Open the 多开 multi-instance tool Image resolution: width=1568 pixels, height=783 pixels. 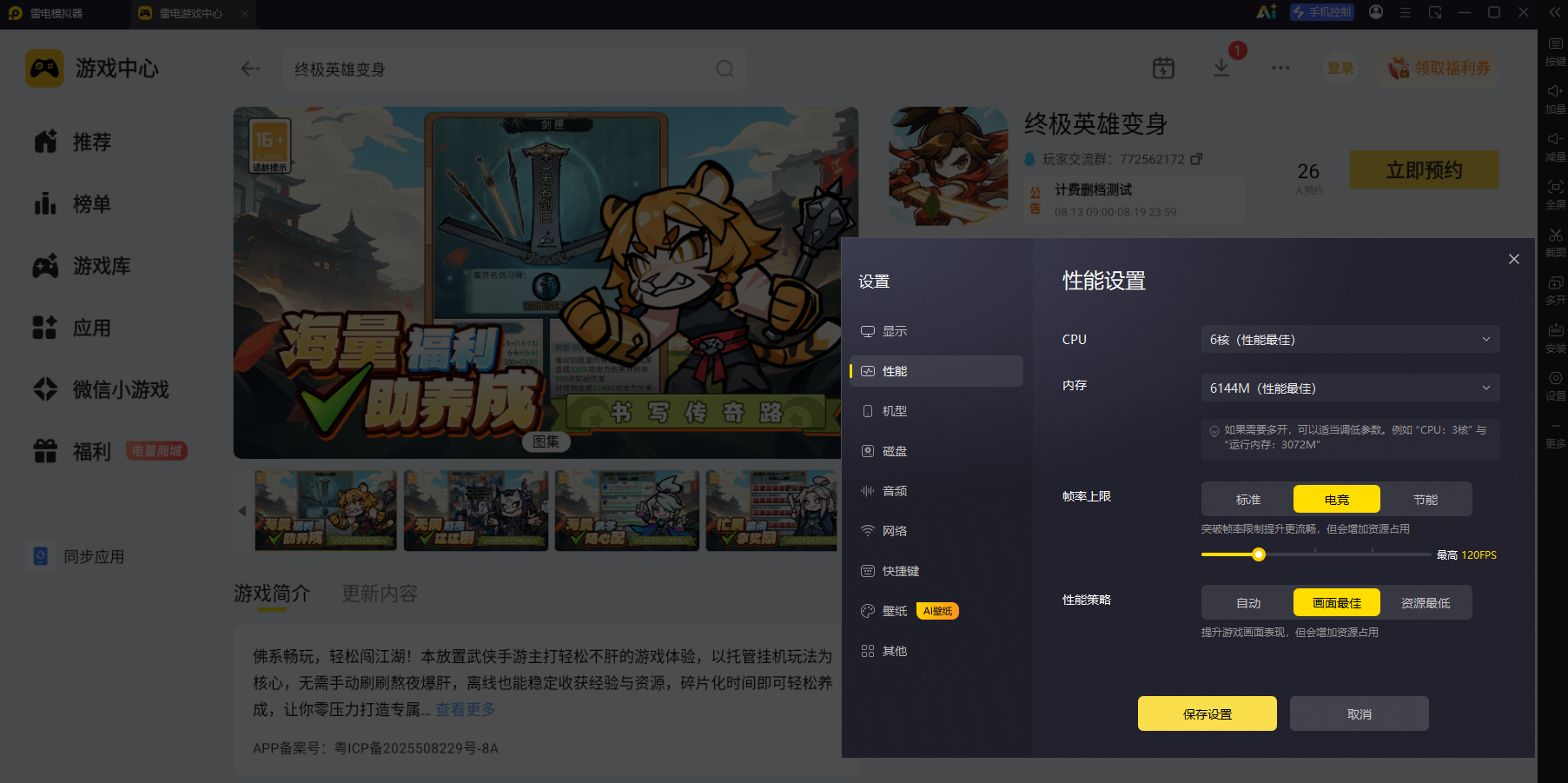tap(1555, 290)
